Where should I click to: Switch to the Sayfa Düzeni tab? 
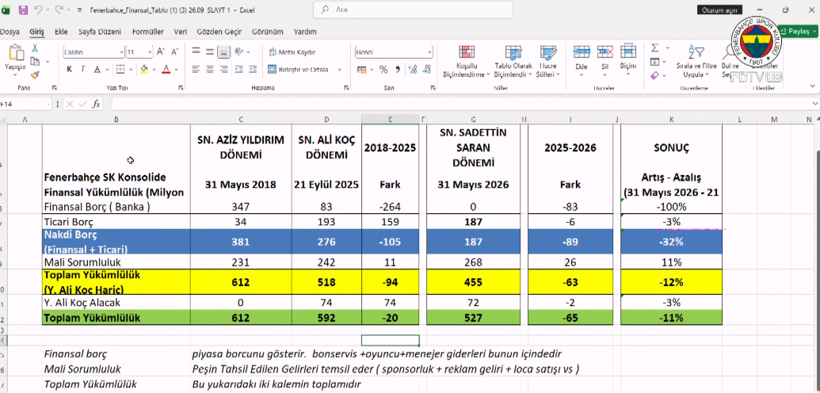pyautogui.click(x=100, y=31)
